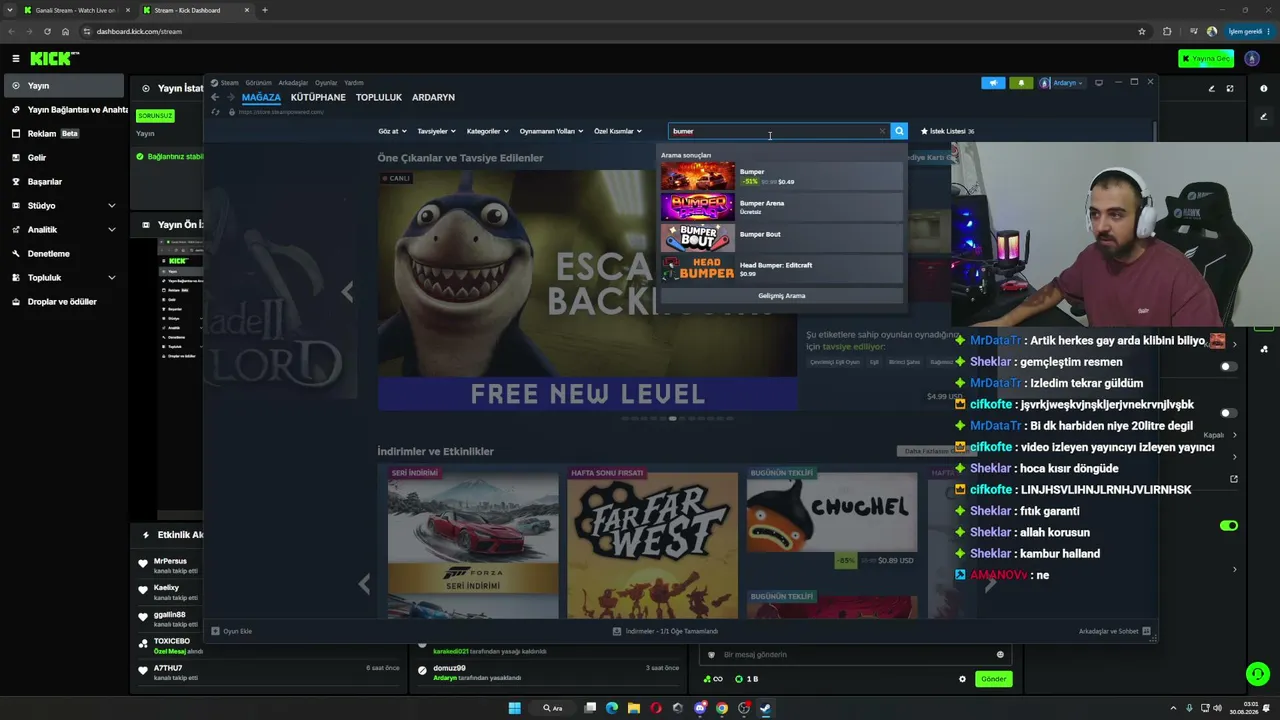Screen dimensions: 1280x720
Task: Select the Bumper Bout search result
Action: 781,238
